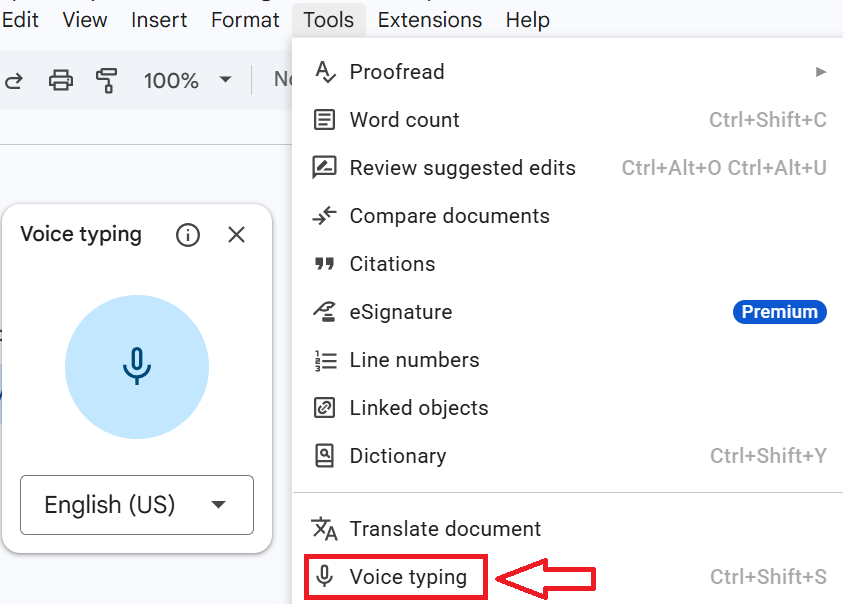Viewport: 843px width, 604px height.
Task: Choose Review suggested edits from the menu
Action: 569,168
